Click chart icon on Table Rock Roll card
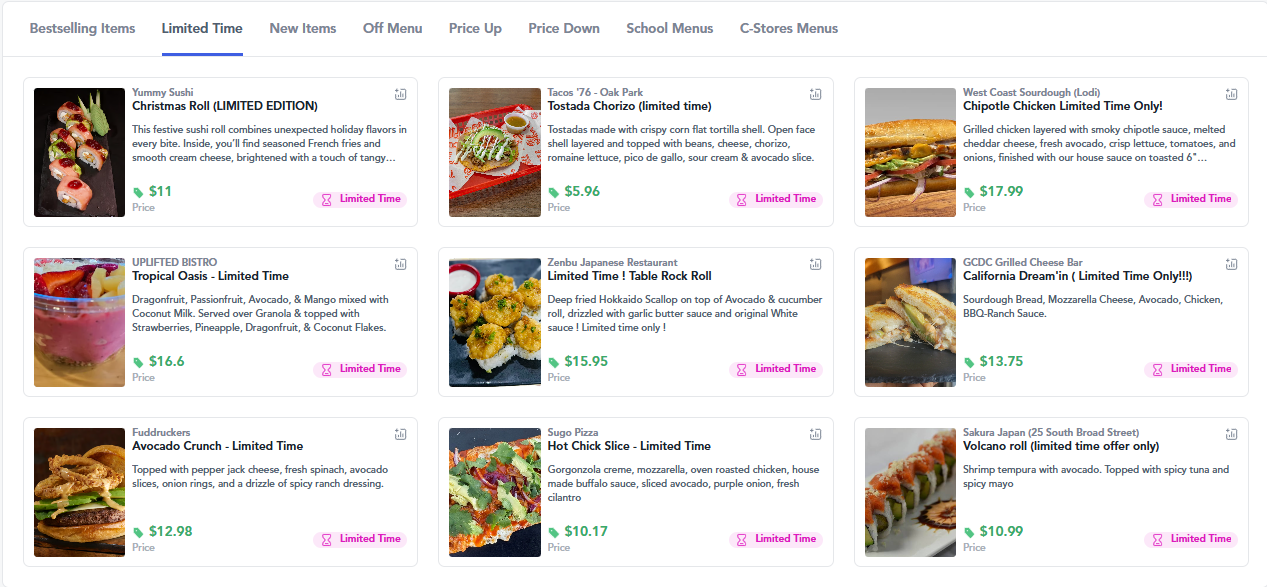The height and width of the screenshot is (587, 1267). [815, 264]
